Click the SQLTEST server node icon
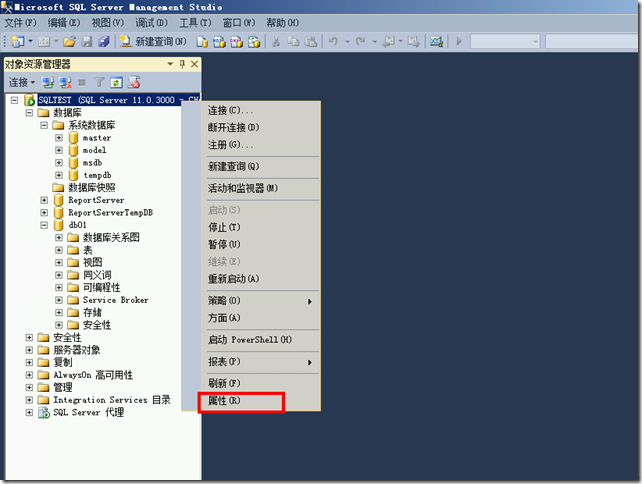 (x=29, y=101)
